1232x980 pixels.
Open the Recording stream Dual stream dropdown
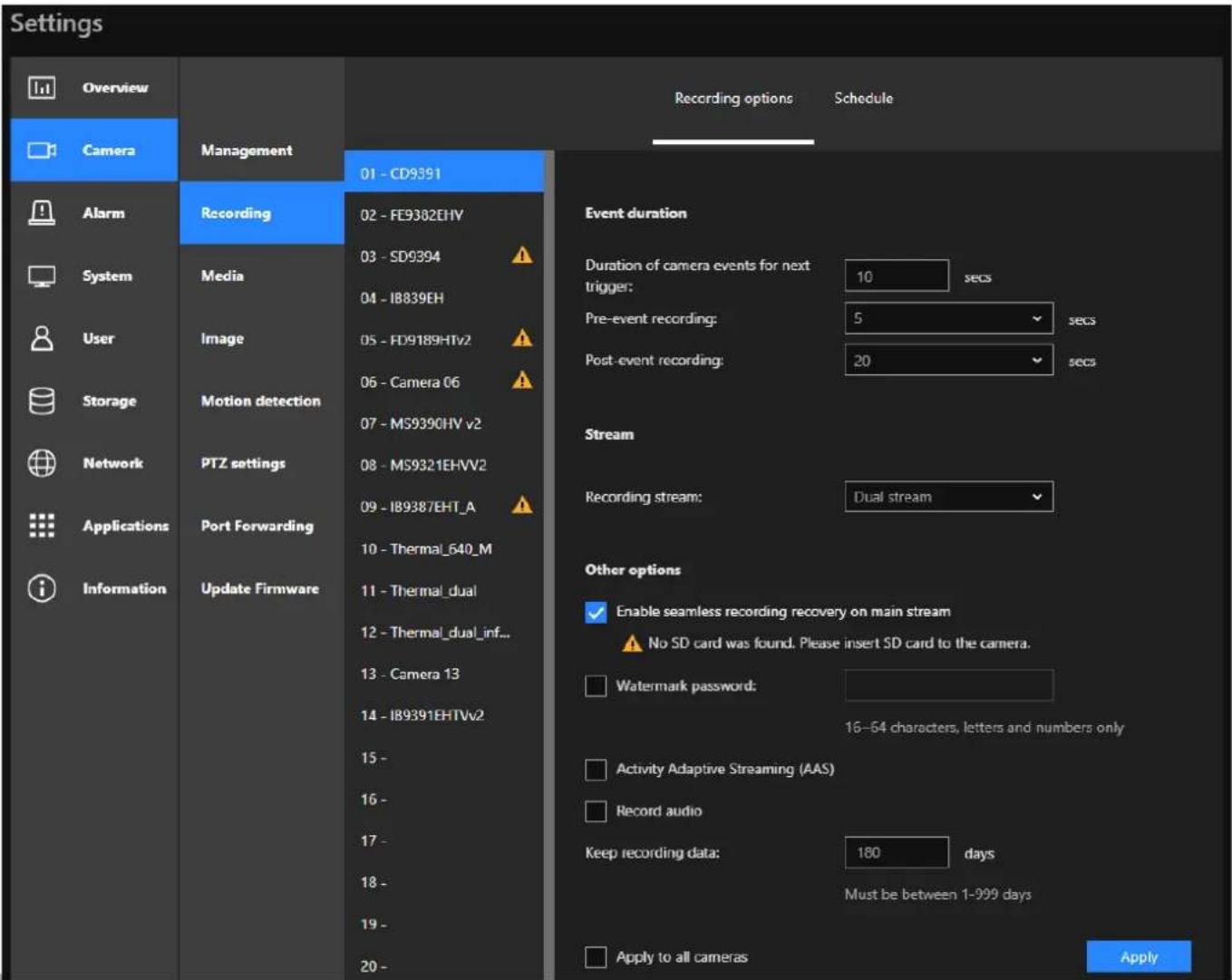948,497
